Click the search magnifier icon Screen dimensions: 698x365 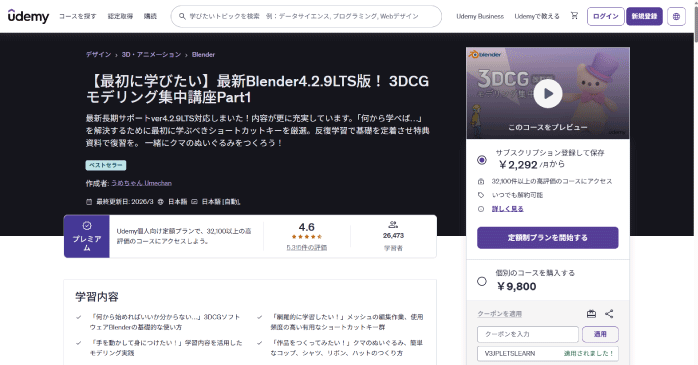click(182, 16)
